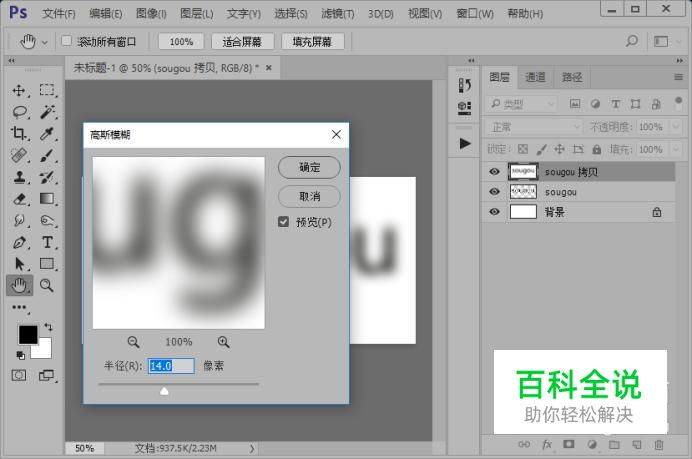
Task: Hide the 'sougou 拷贝' layer
Action: click(494, 171)
